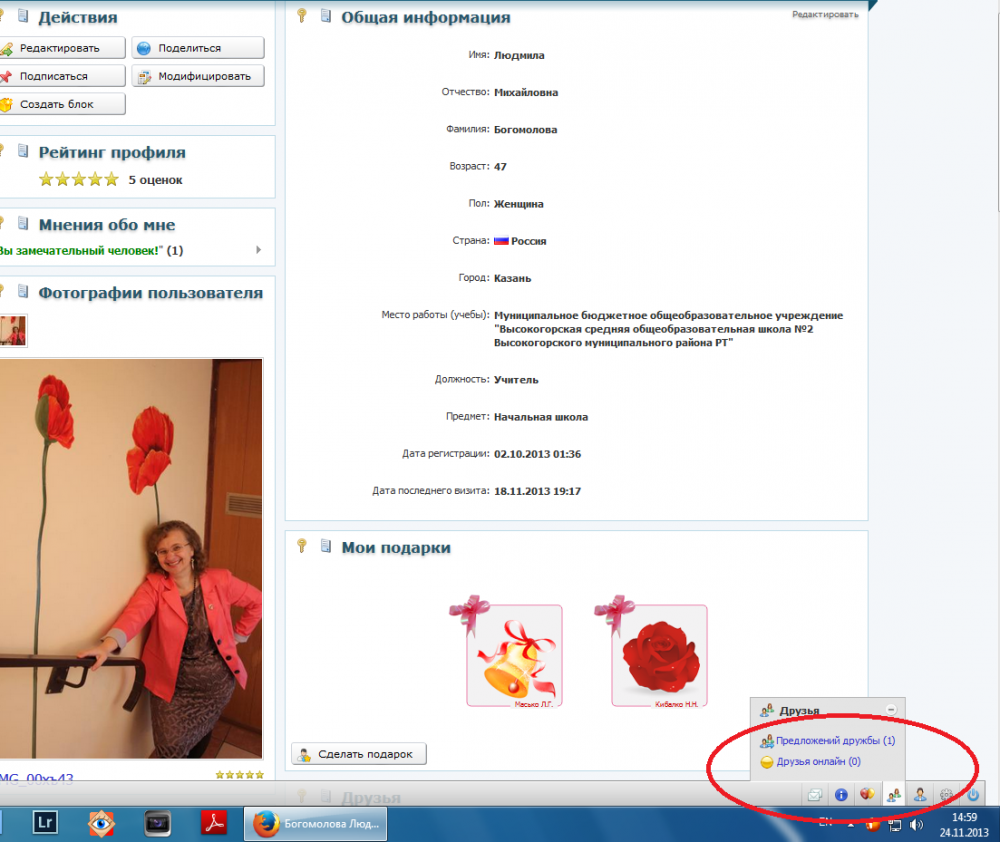Click the volume speaker tray icon
This screenshot has height=842, width=1000.
click(916, 825)
